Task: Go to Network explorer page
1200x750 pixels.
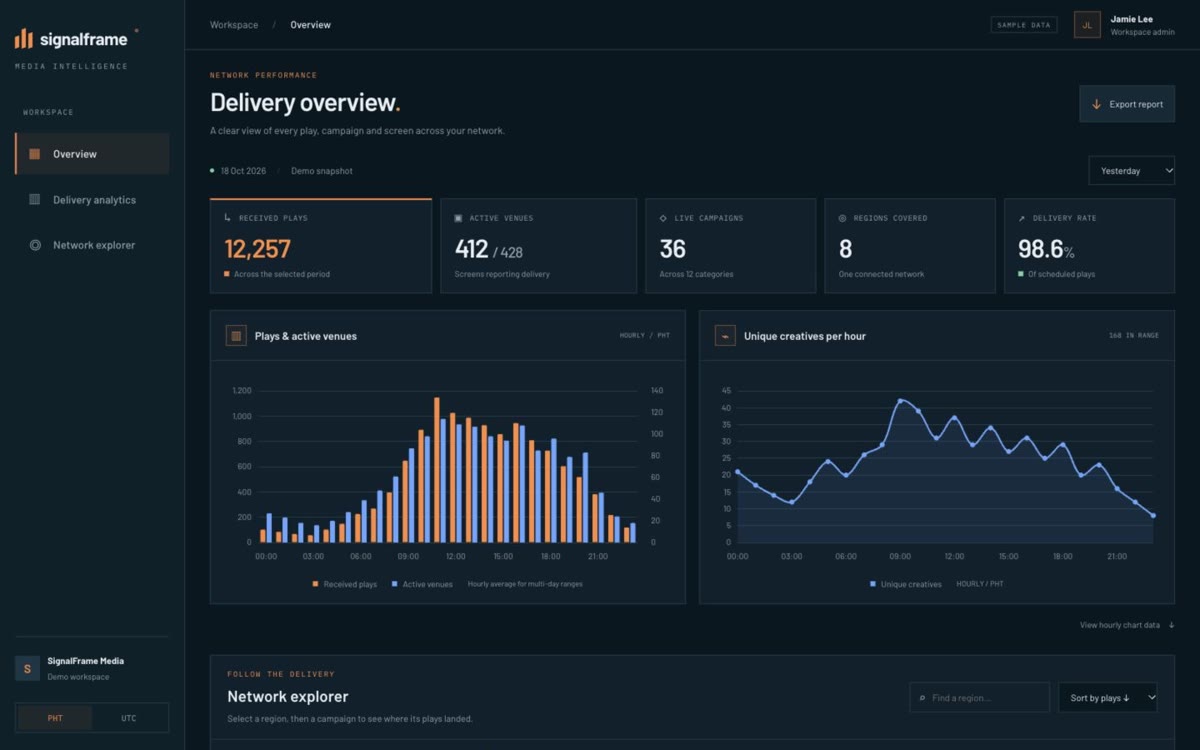Action: click(x=92, y=245)
